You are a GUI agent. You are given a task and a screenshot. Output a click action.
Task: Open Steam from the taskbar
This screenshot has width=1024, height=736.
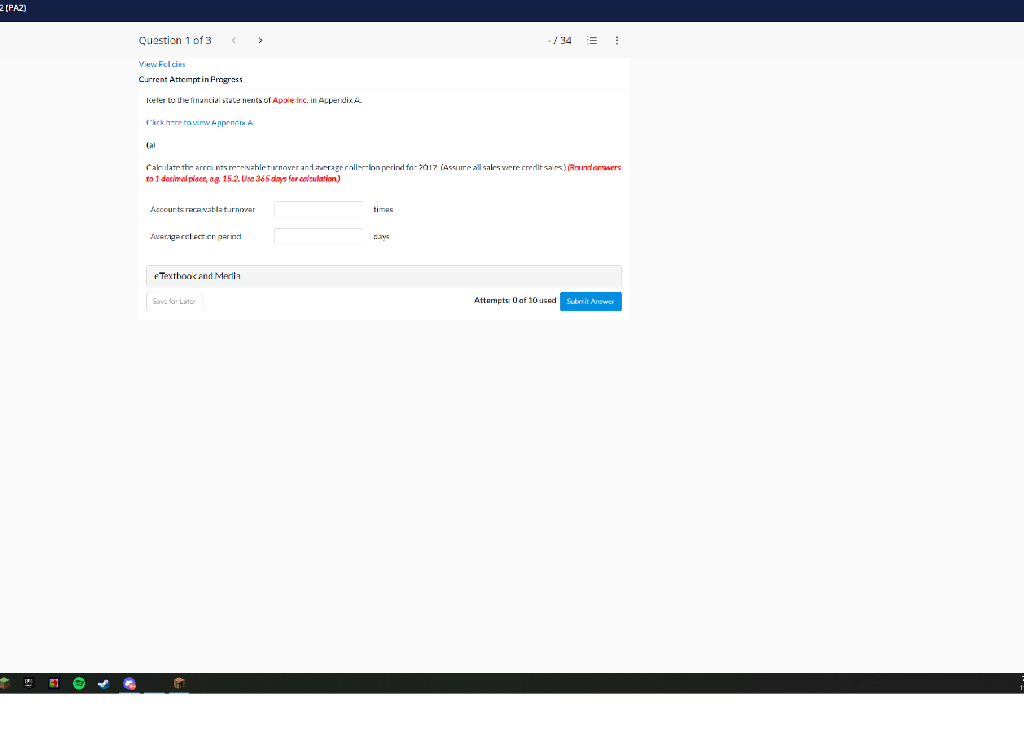[x=104, y=683]
